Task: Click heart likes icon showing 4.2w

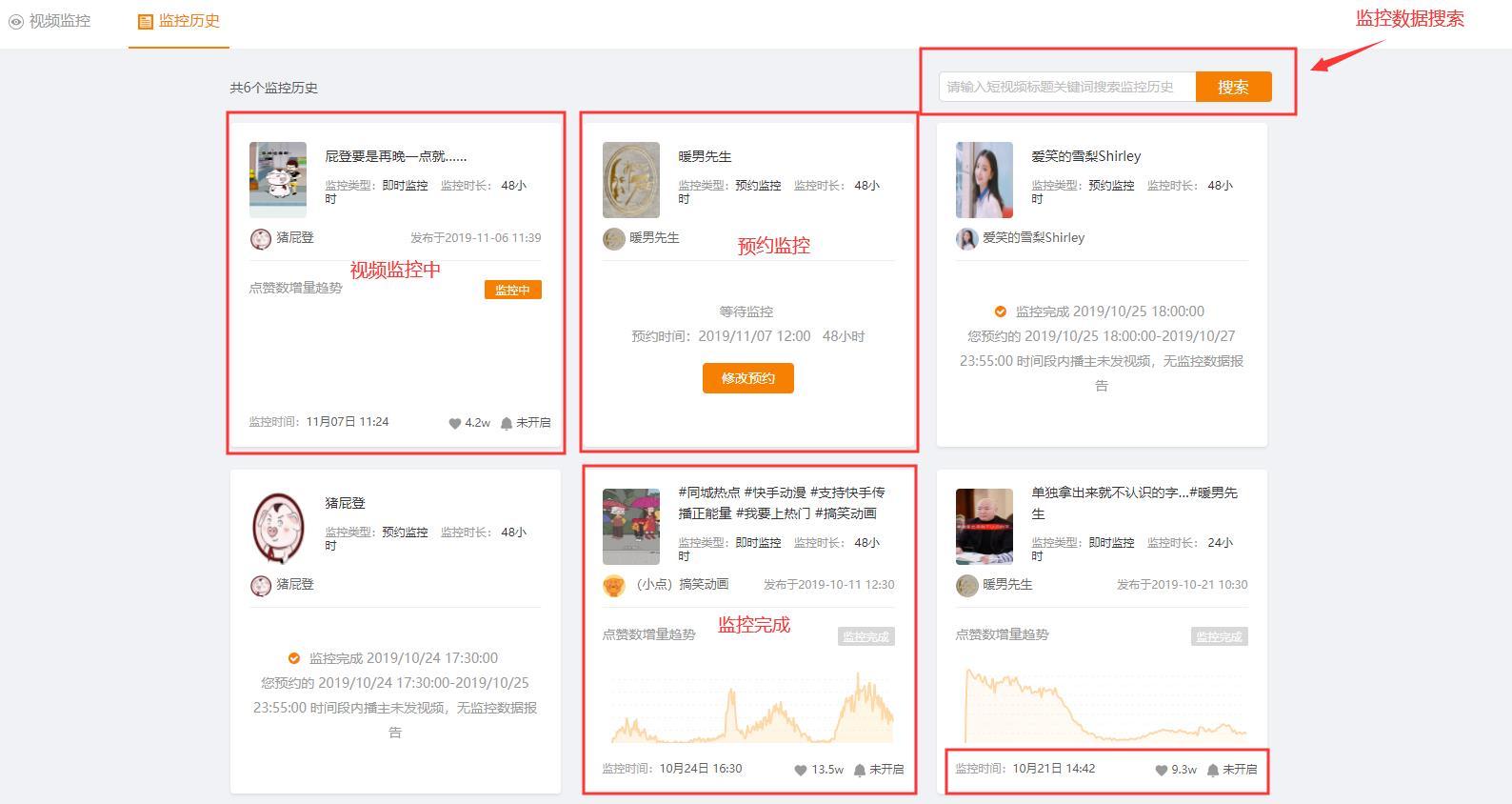Action: pyautogui.click(x=455, y=423)
